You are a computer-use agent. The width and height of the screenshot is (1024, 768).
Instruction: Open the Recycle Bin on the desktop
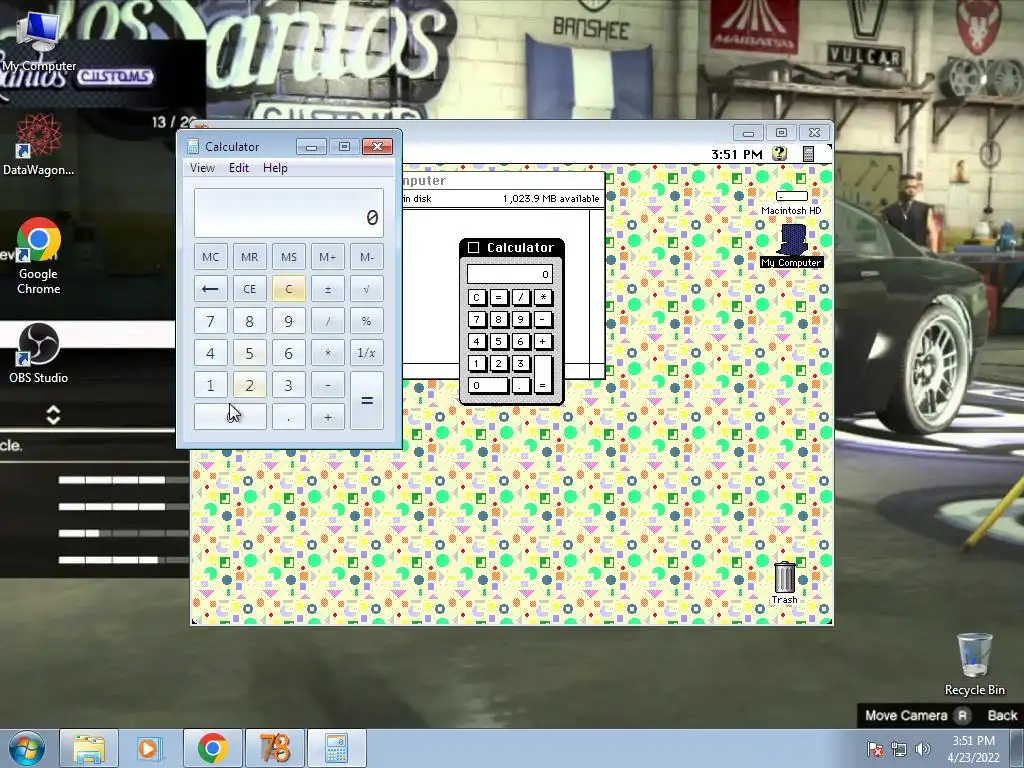(x=974, y=664)
